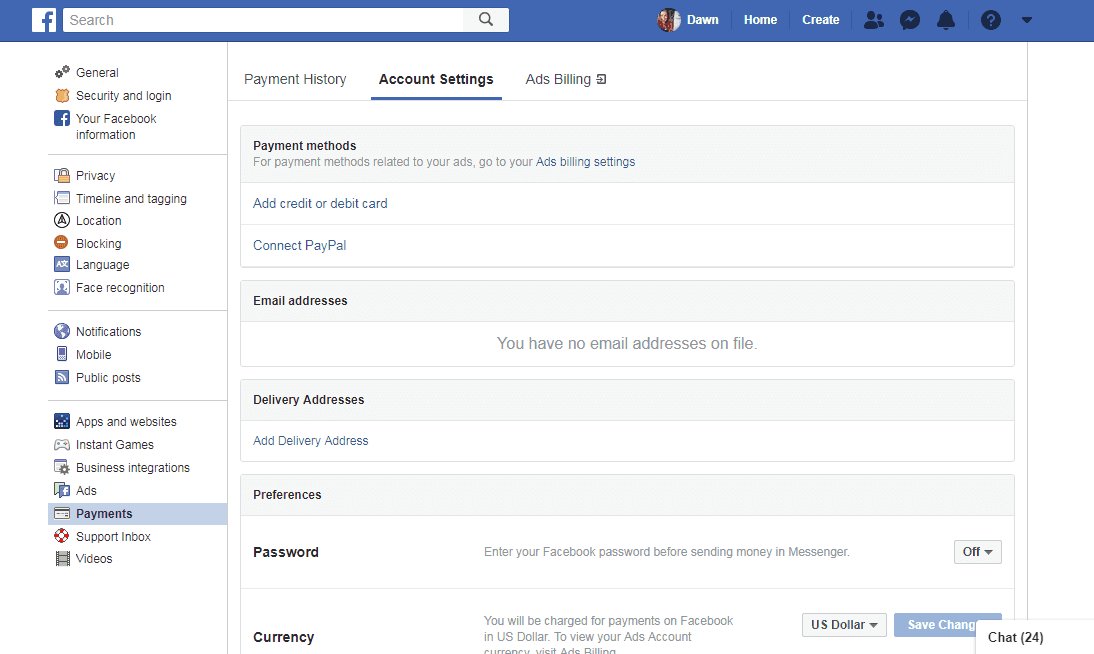Image resolution: width=1094 pixels, height=654 pixels.
Task: Select Add Delivery Address
Action: coord(311,441)
